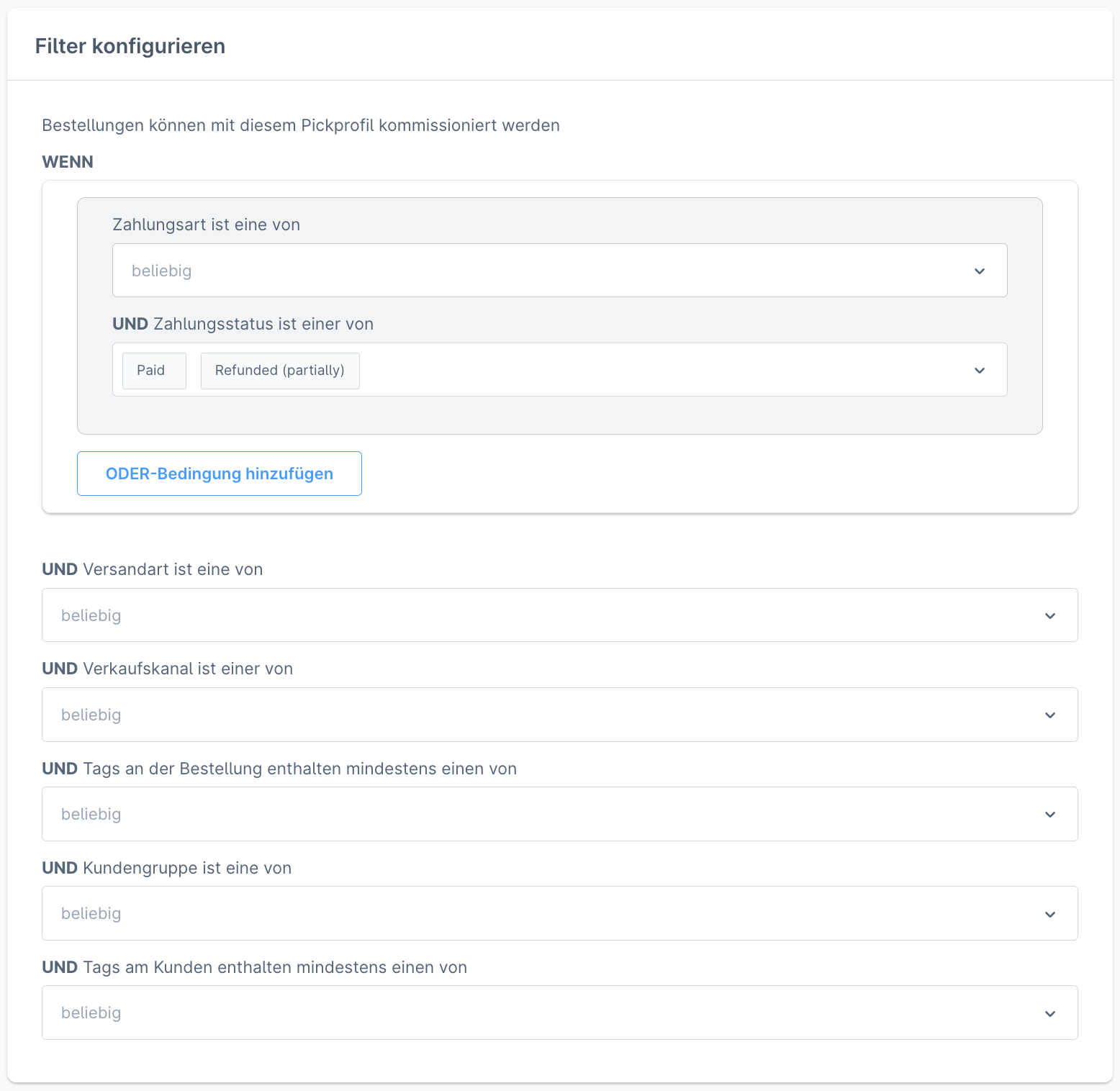Click the 'Zahlungsart ist eine von' label
The width and height of the screenshot is (1120, 1091).
[207, 225]
